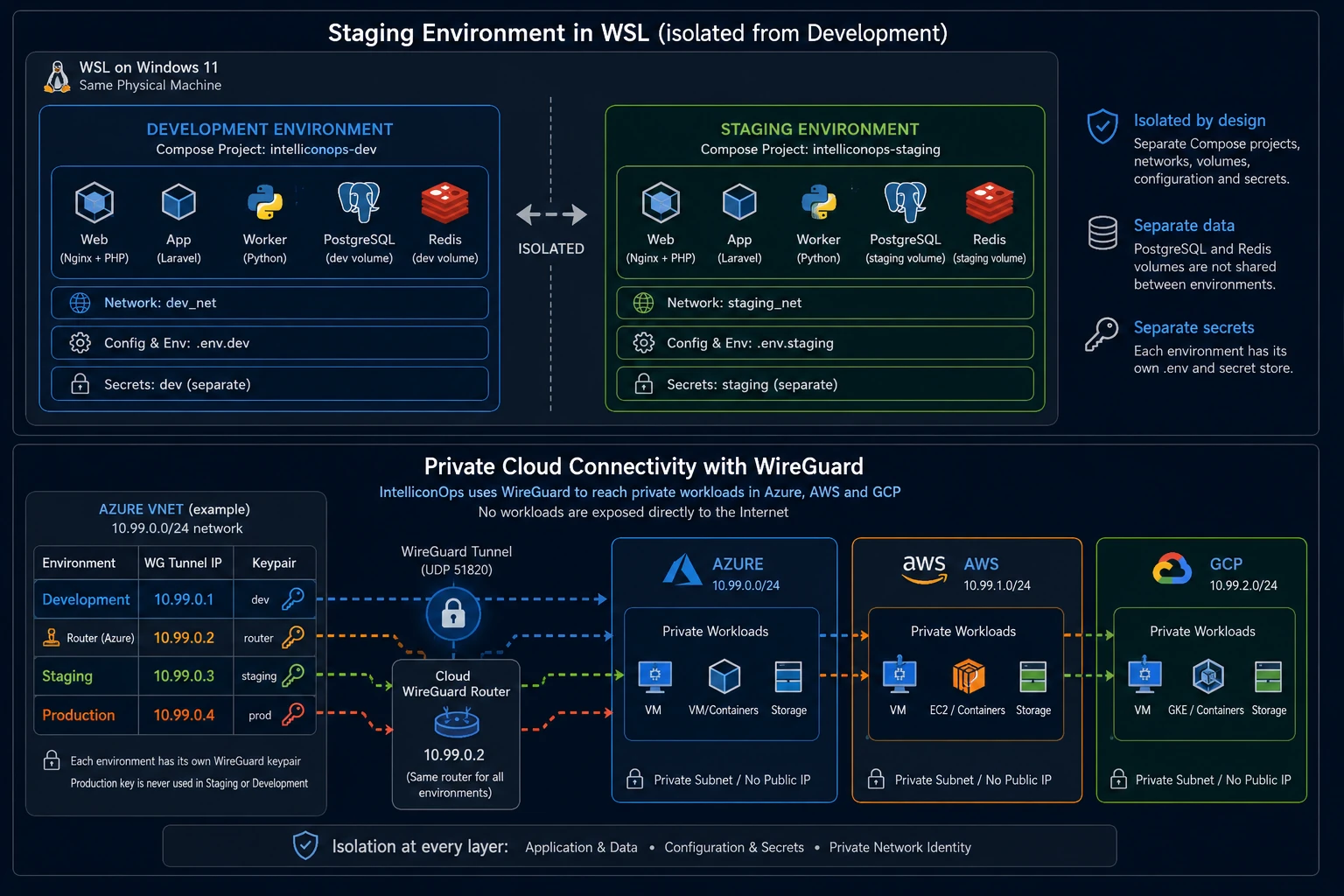Screen dimensions: 1344x896
Task: Click the EC2 / Containers orange icon
Action: coord(968,676)
